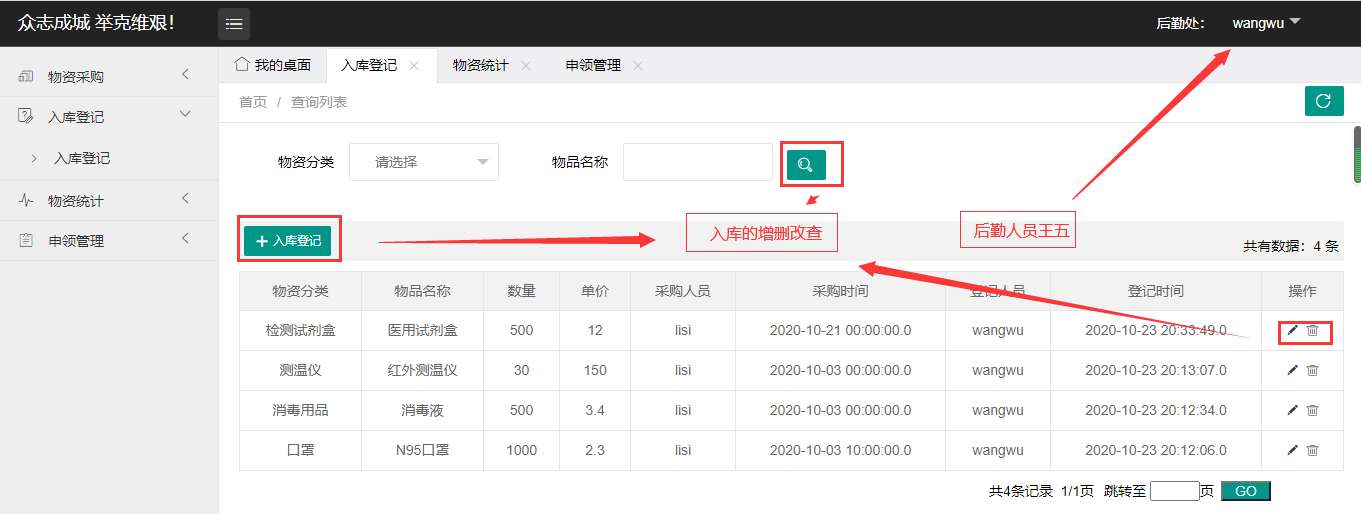Switch to the 我的桌面 tab

pyautogui.click(x=273, y=66)
